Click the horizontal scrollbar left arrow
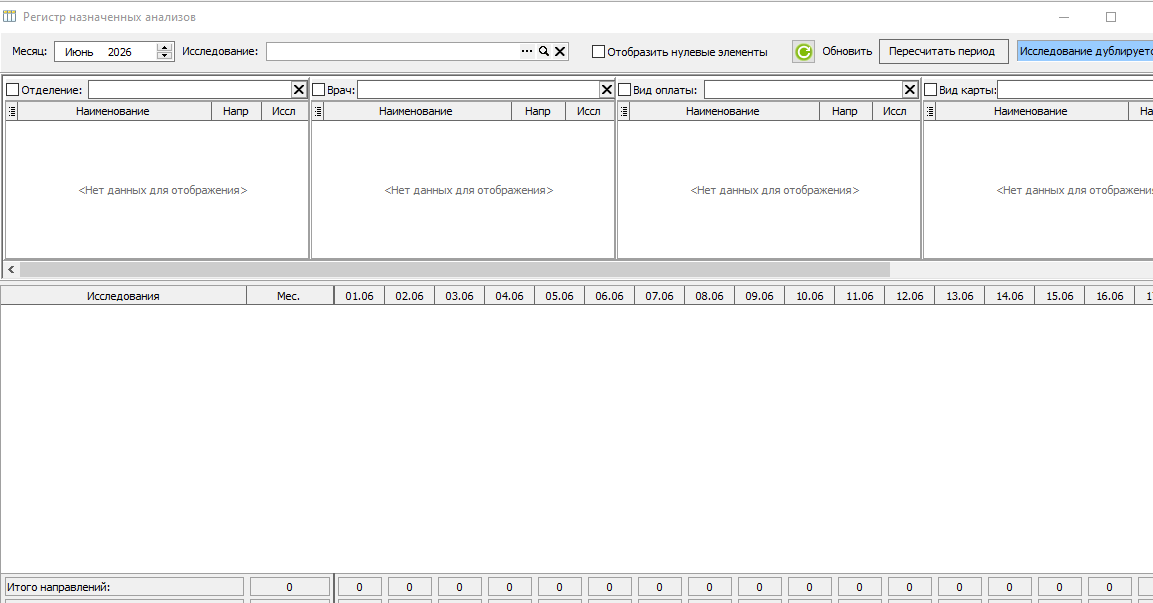The height and width of the screenshot is (603, 1153). click(11, 270)
